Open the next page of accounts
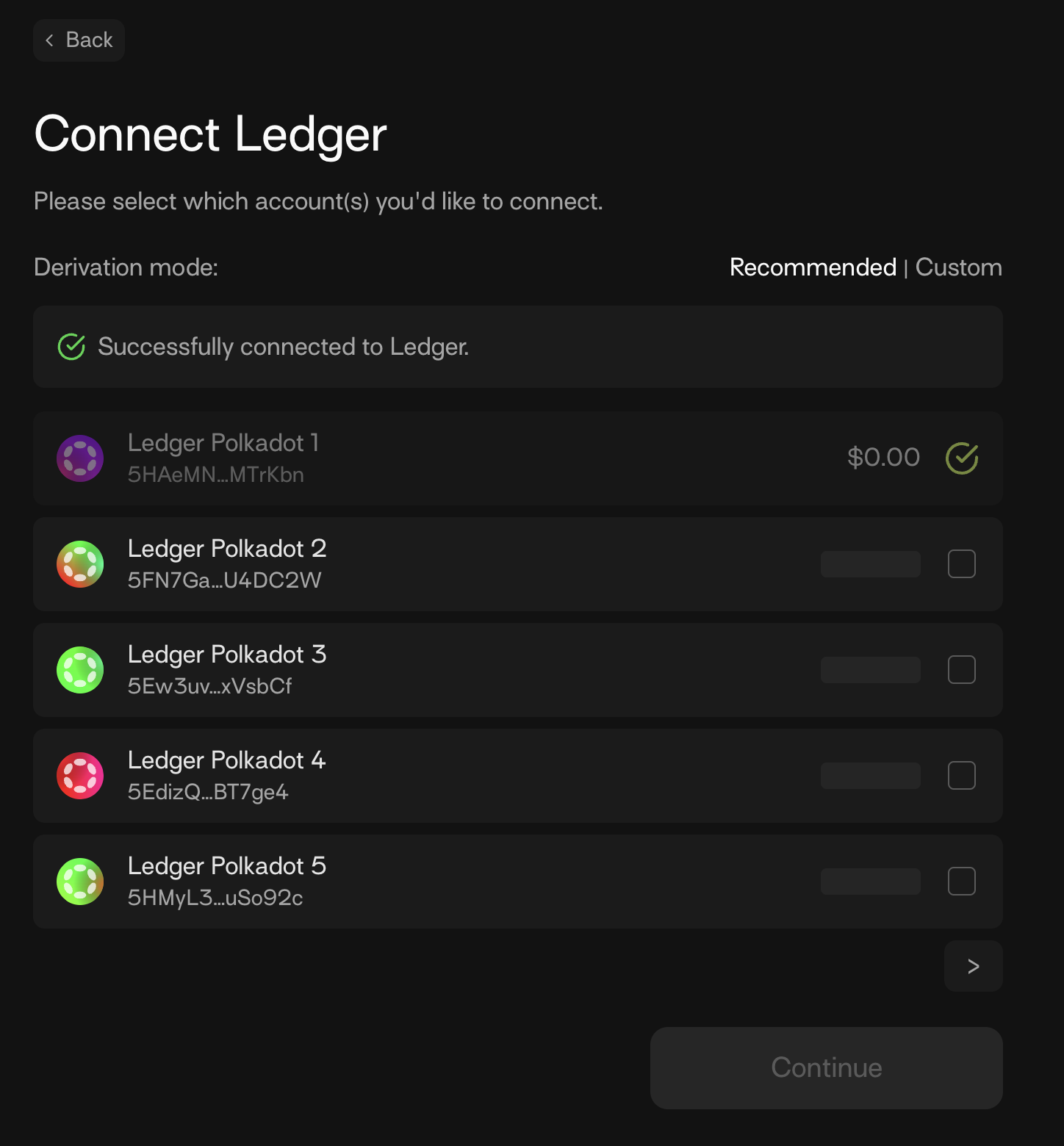 click(x=973, y=966)
